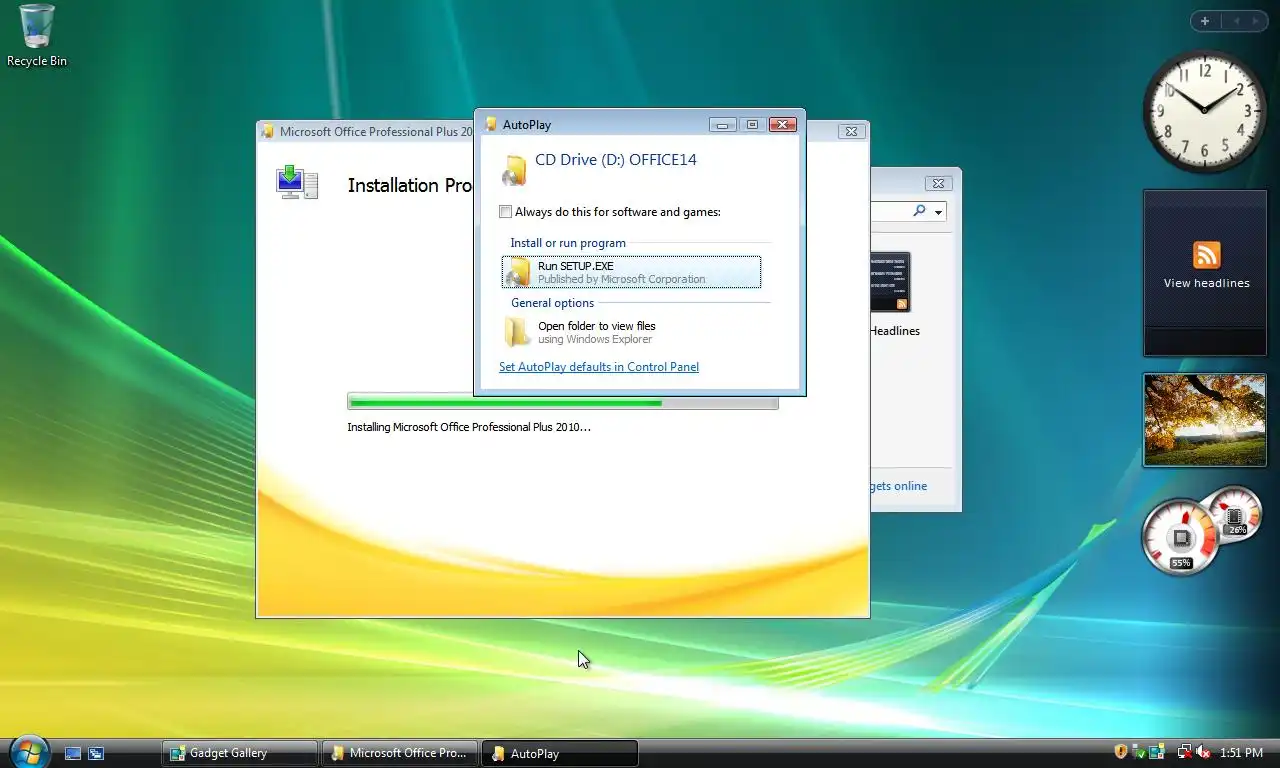1280x768 pixels.
Task: Open Set AutoPlay defaults in Control Panel link
Action: click(x=599, y=367)
